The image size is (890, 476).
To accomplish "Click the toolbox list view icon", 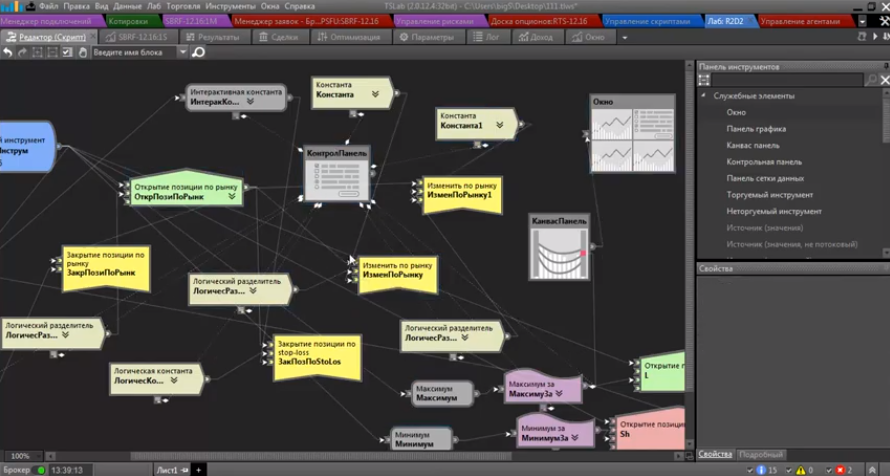I will click(x=704, y=80).
